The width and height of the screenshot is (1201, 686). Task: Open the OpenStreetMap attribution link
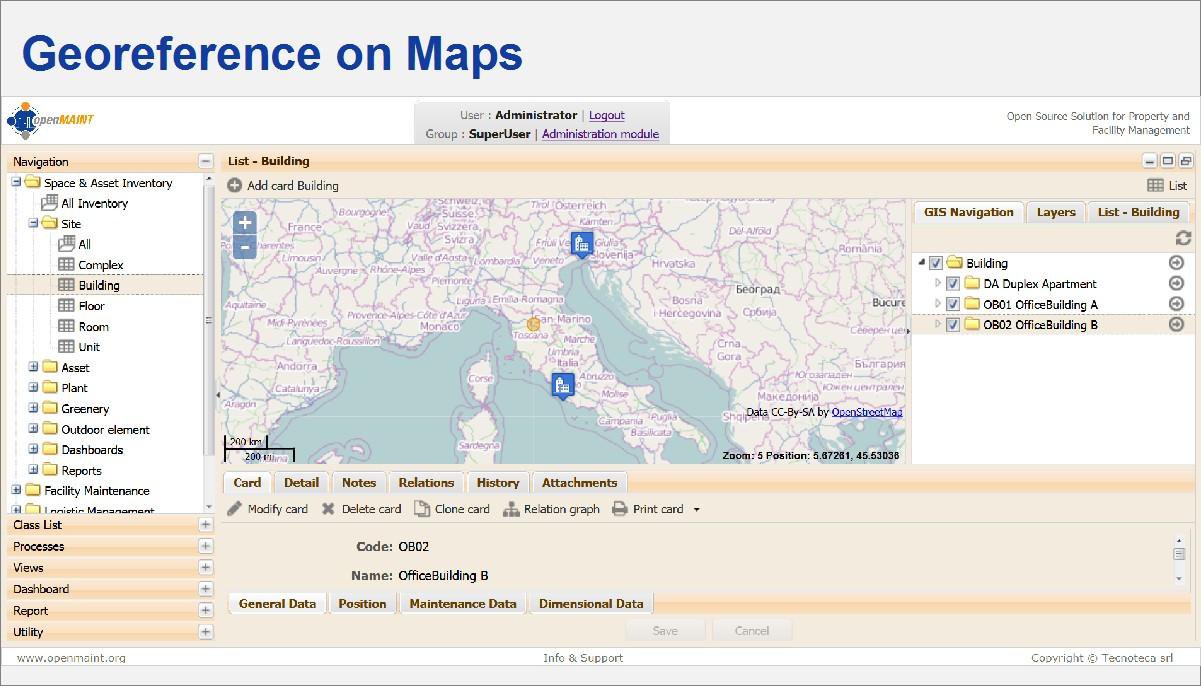(x=866, y=411)
